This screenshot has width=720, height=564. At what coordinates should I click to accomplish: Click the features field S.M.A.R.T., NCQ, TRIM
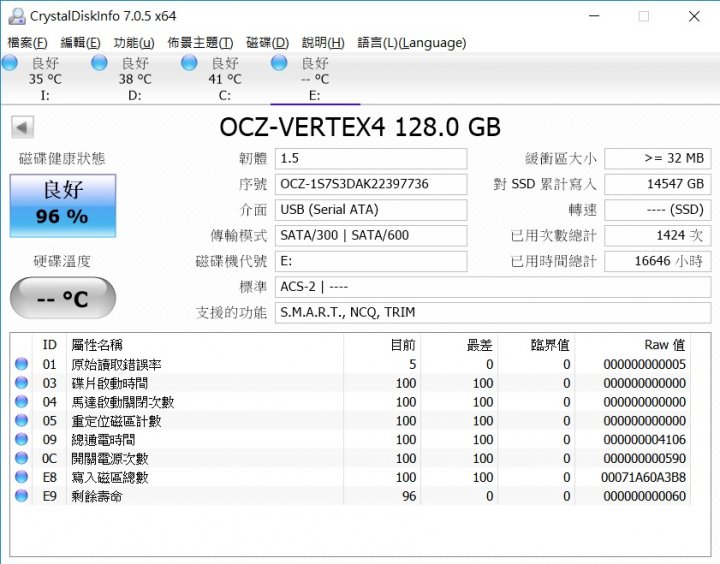(x=493, y=313)
